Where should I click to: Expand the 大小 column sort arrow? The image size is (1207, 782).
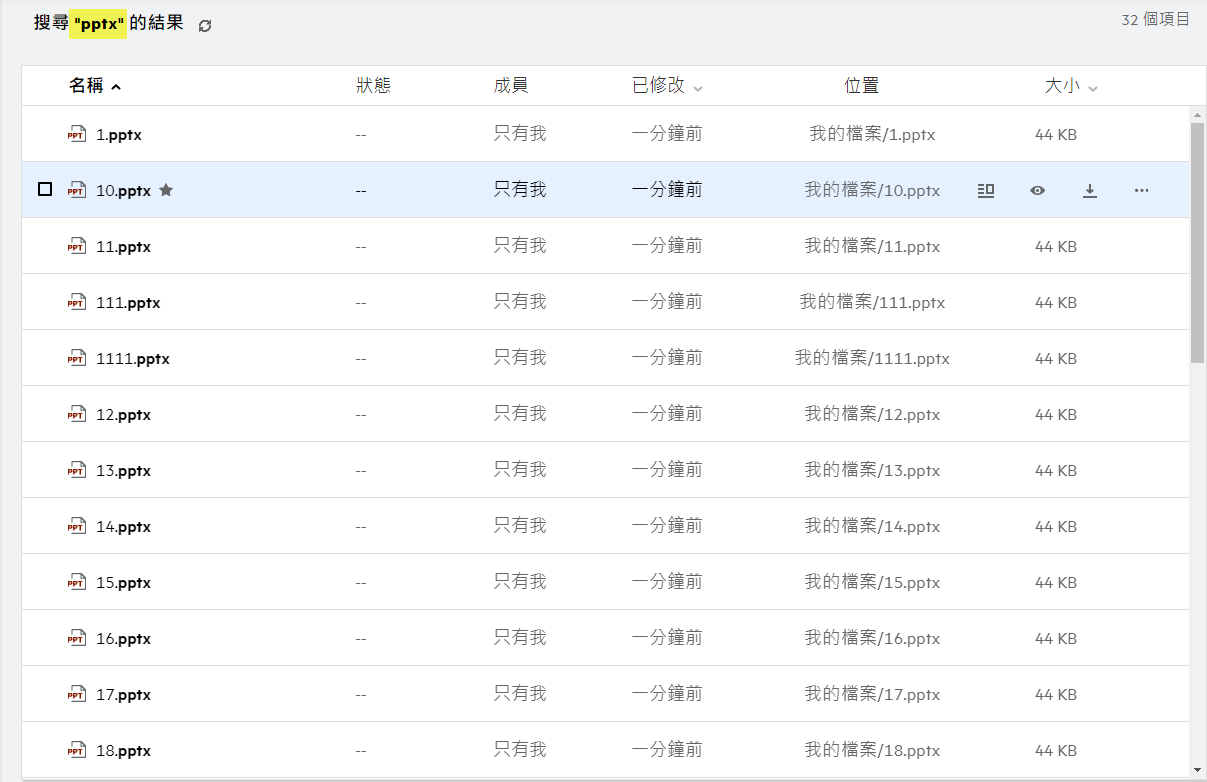(1093, 88)
